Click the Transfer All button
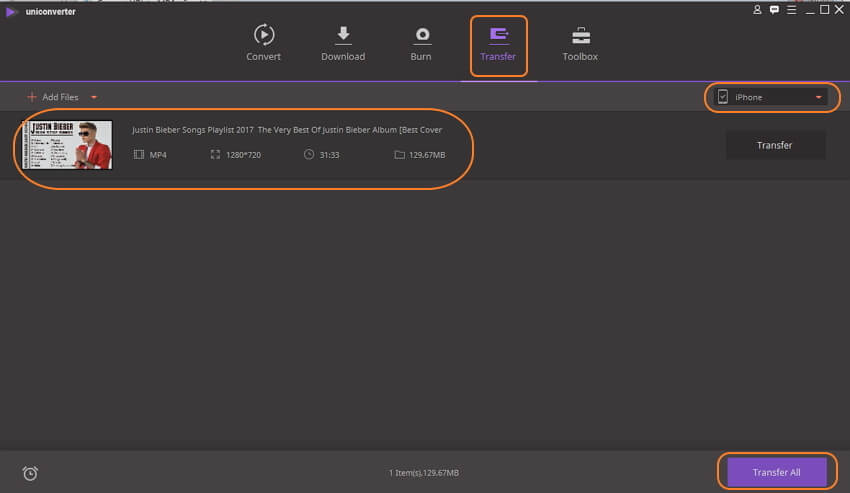Viewport: 850px width, 493px height. (776, 472)
